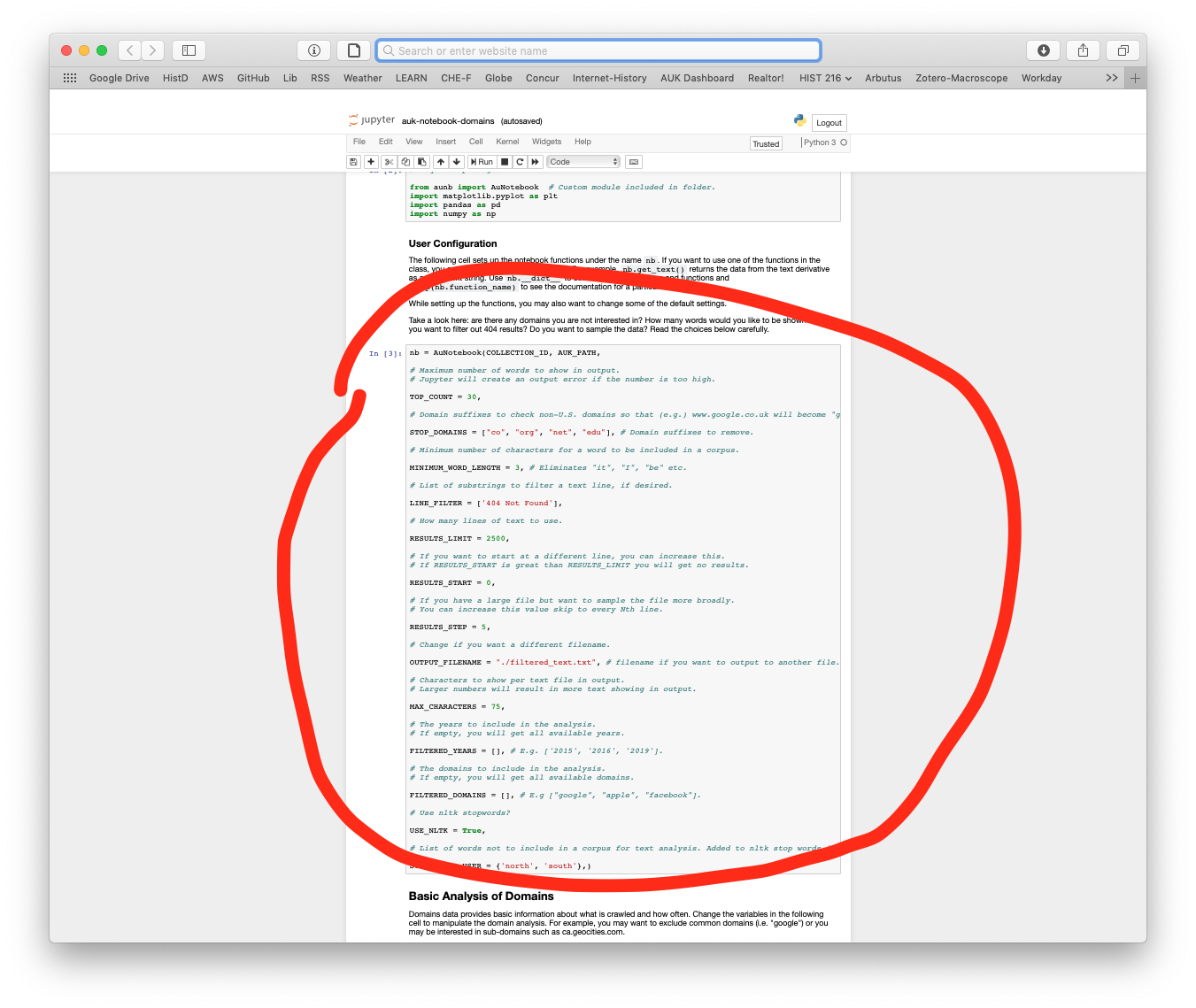Open the View menu

(414, 142)
